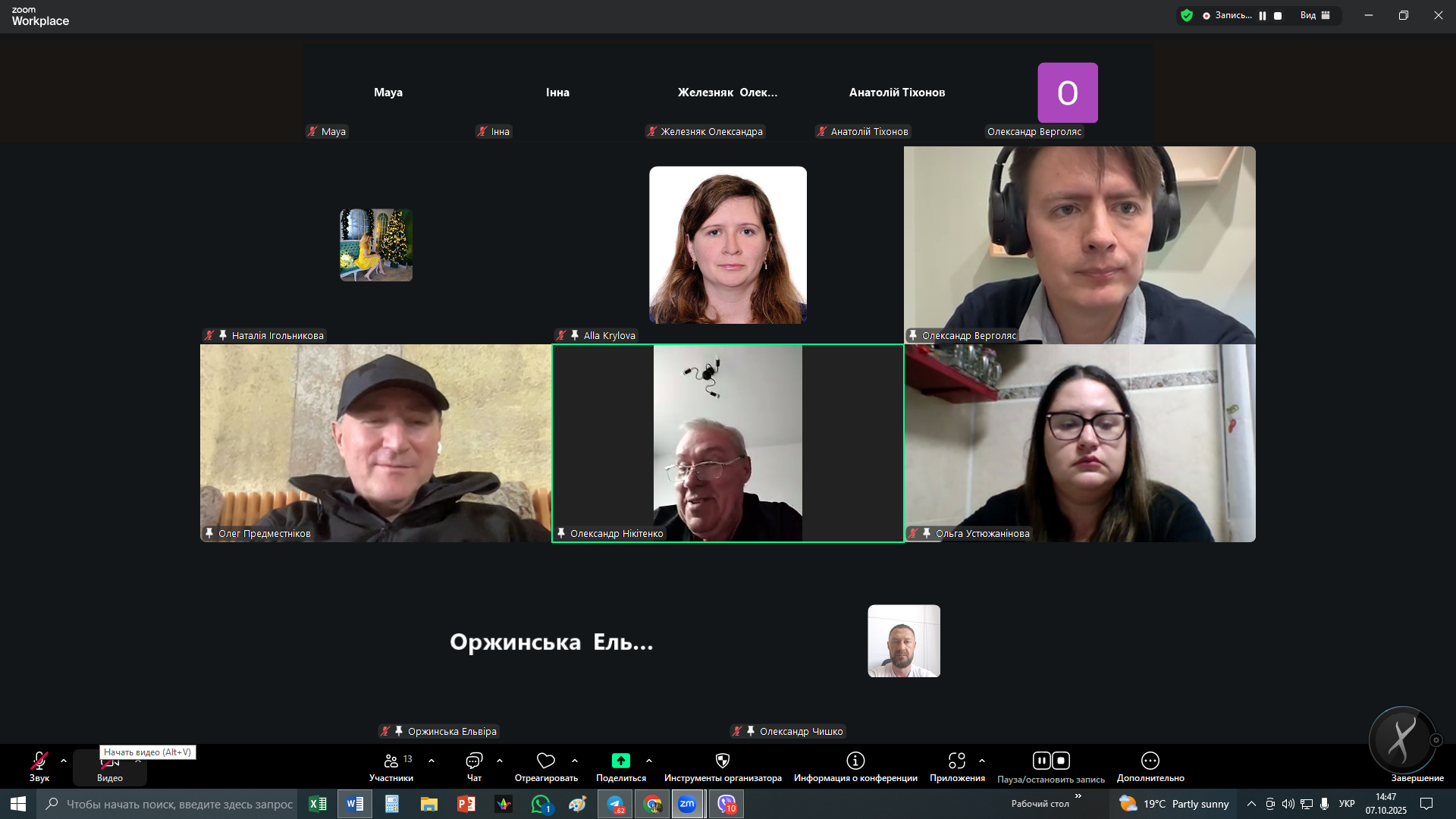1456x819 pixels.
Task: Open Telegram from the Windows taskbar
Action: click(615, 804)
